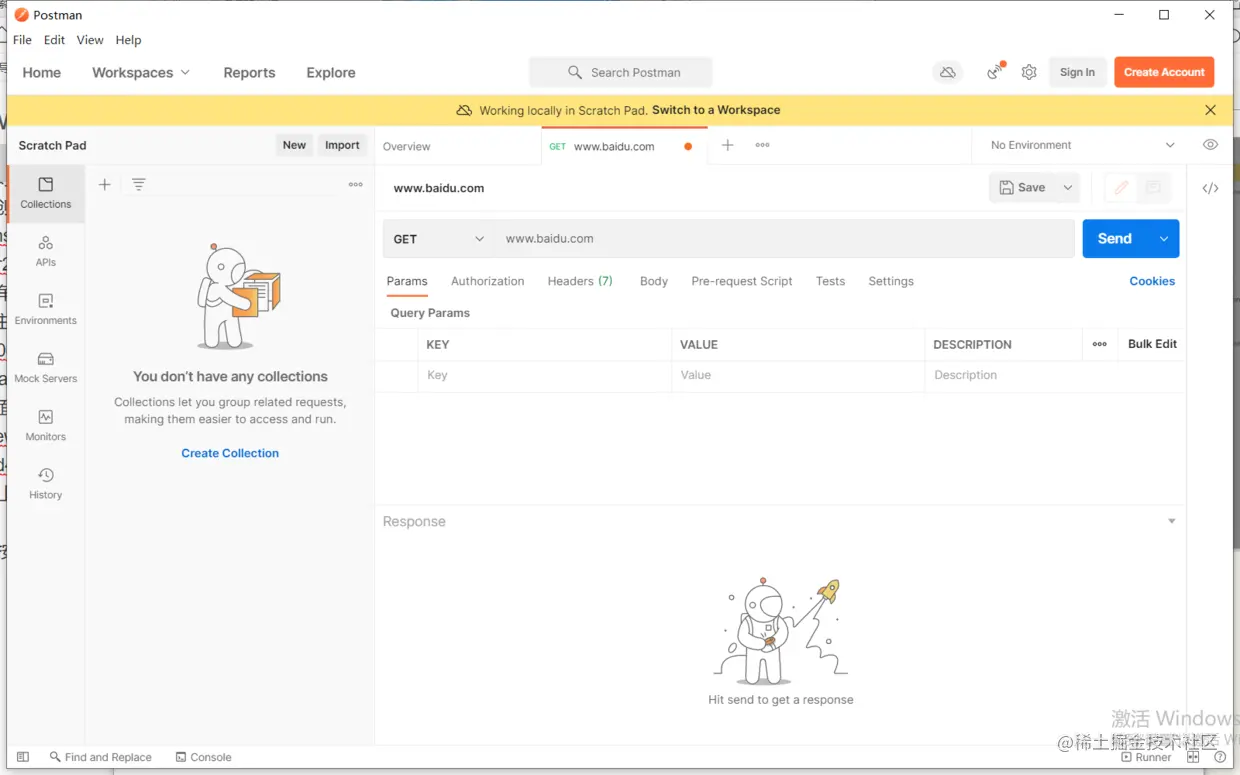This screenshot has width=1240, height=775.
Task: Switch to the Tests tab
Action: pyautogui.click(x=830, y=281)
